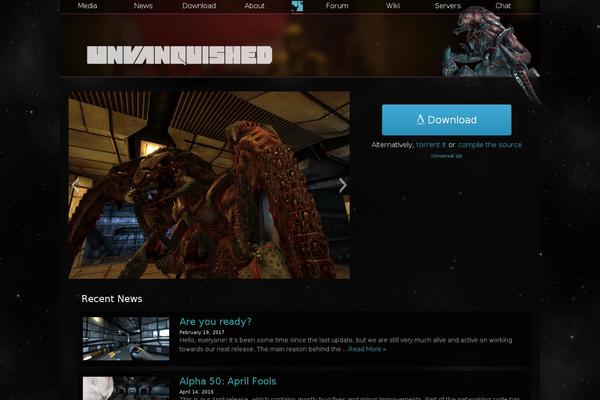
Task: Click the home logo icon in navigation
Action: pos(297,6)
